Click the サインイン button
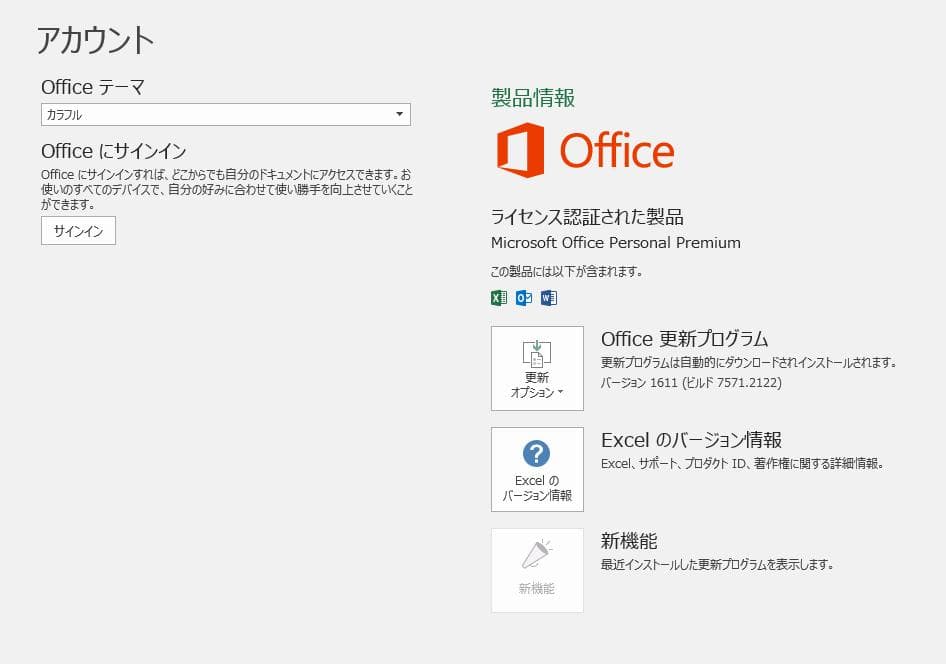The width and height of the screenshot is (946, 664). 77,230
